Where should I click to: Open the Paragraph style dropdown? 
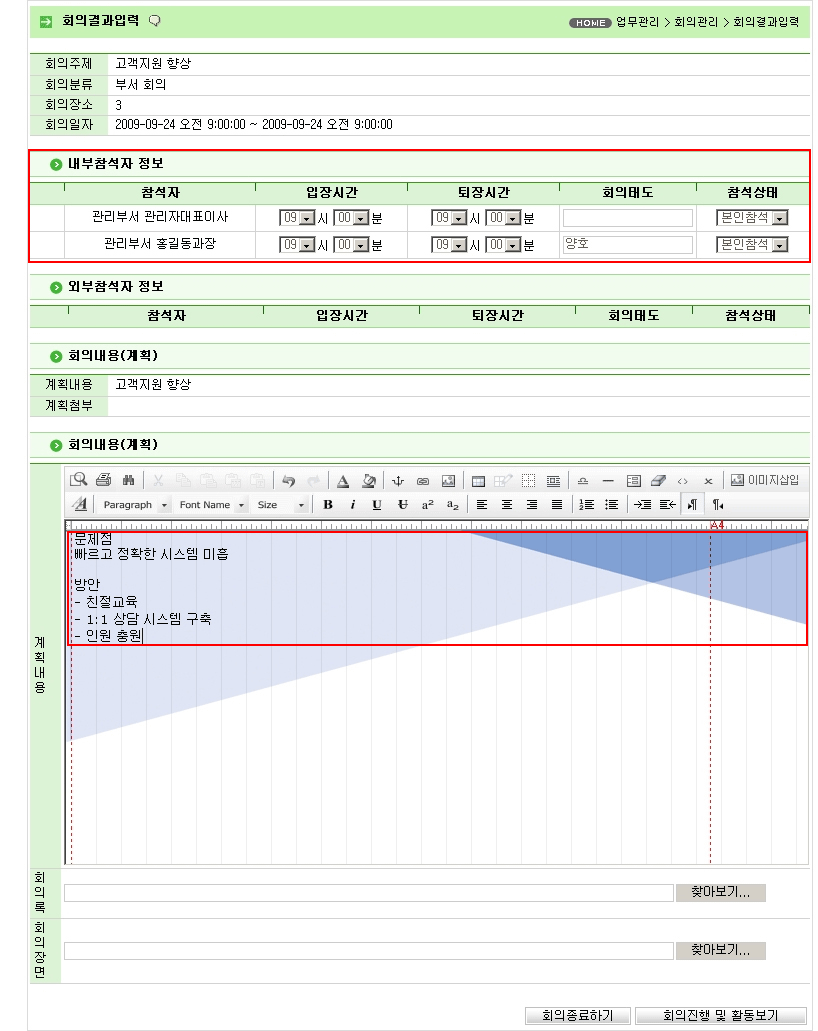(135, 505)
